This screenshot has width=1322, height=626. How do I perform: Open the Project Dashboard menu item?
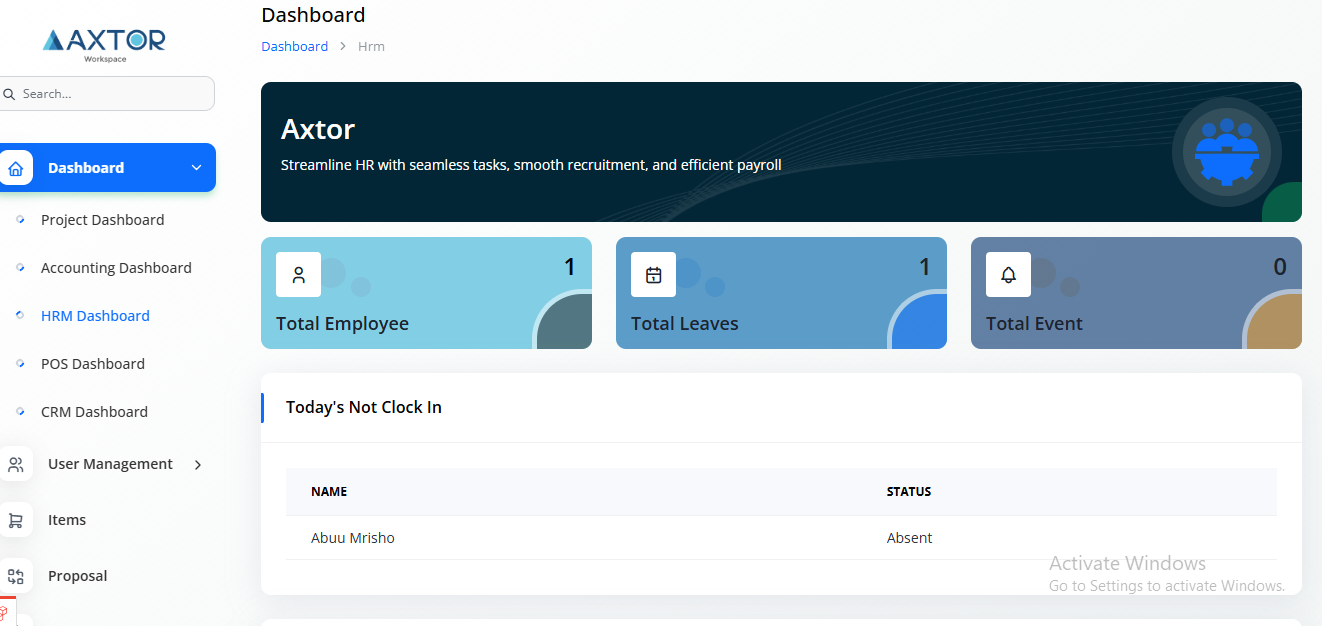pyautogui.click(x=102, y=220)
